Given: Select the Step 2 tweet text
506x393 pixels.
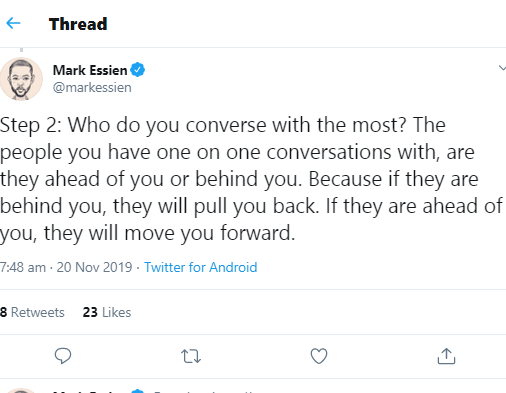Looking at the screenshot, I should click(x=252, y=179).
